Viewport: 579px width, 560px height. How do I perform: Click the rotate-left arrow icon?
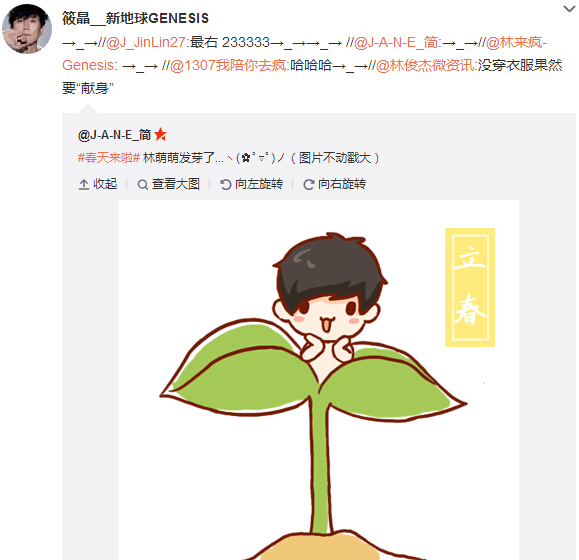225,184
